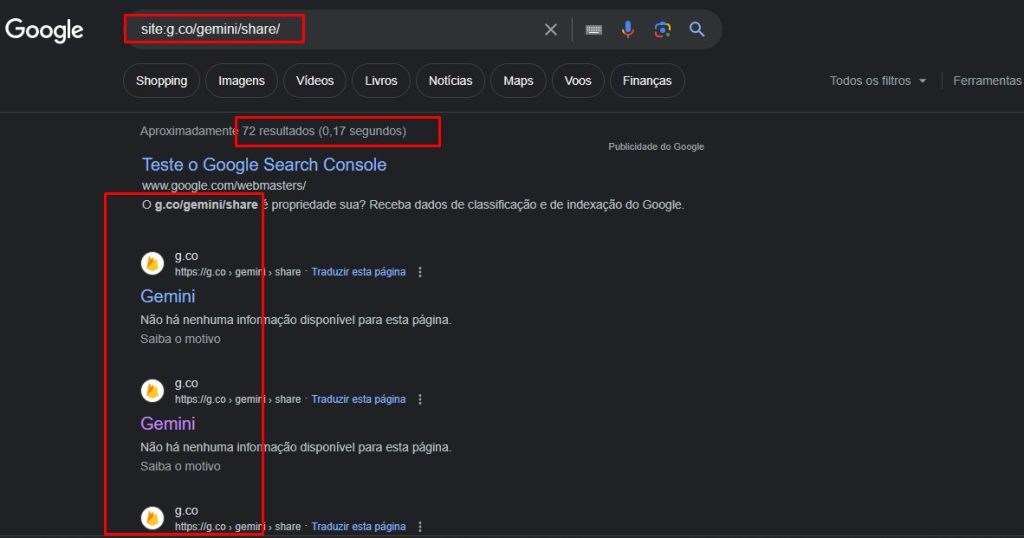
Task: Open Google Lens image search icon
Action: point(662,29)
